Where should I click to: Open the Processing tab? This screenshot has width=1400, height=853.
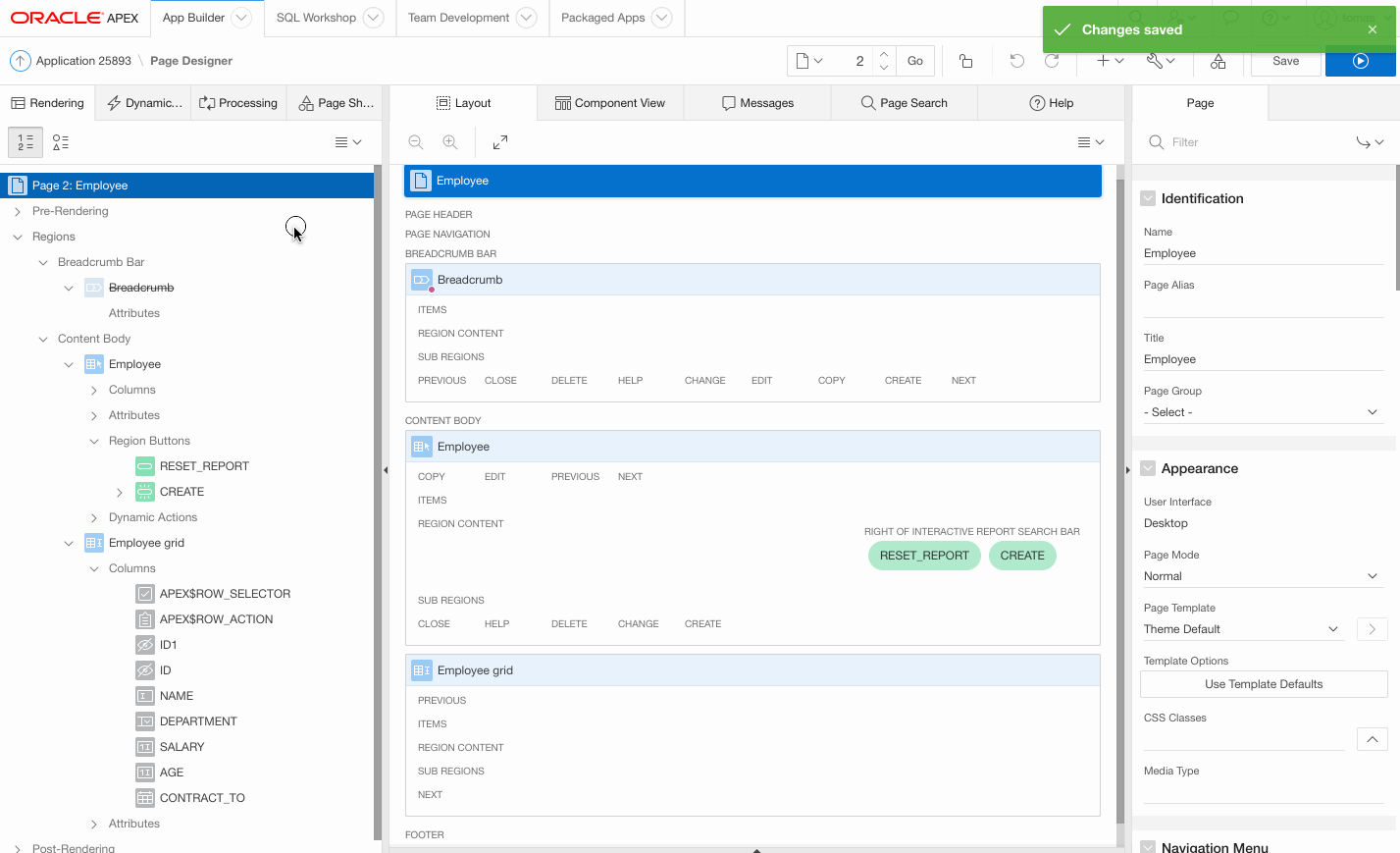pyautogui.click(x=238, y=103)
